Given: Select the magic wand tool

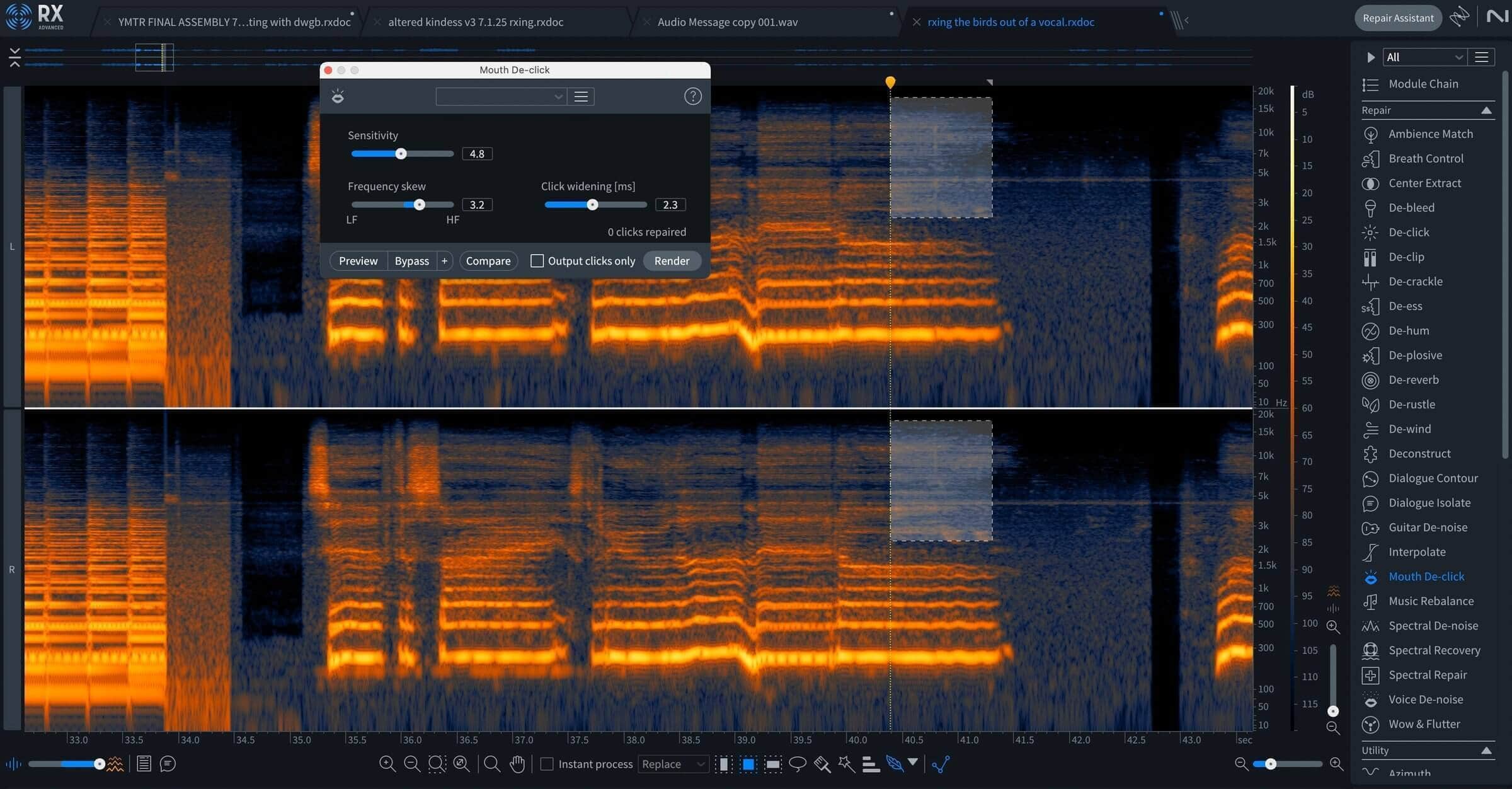Looking at the screenshot, I should 847,764.
